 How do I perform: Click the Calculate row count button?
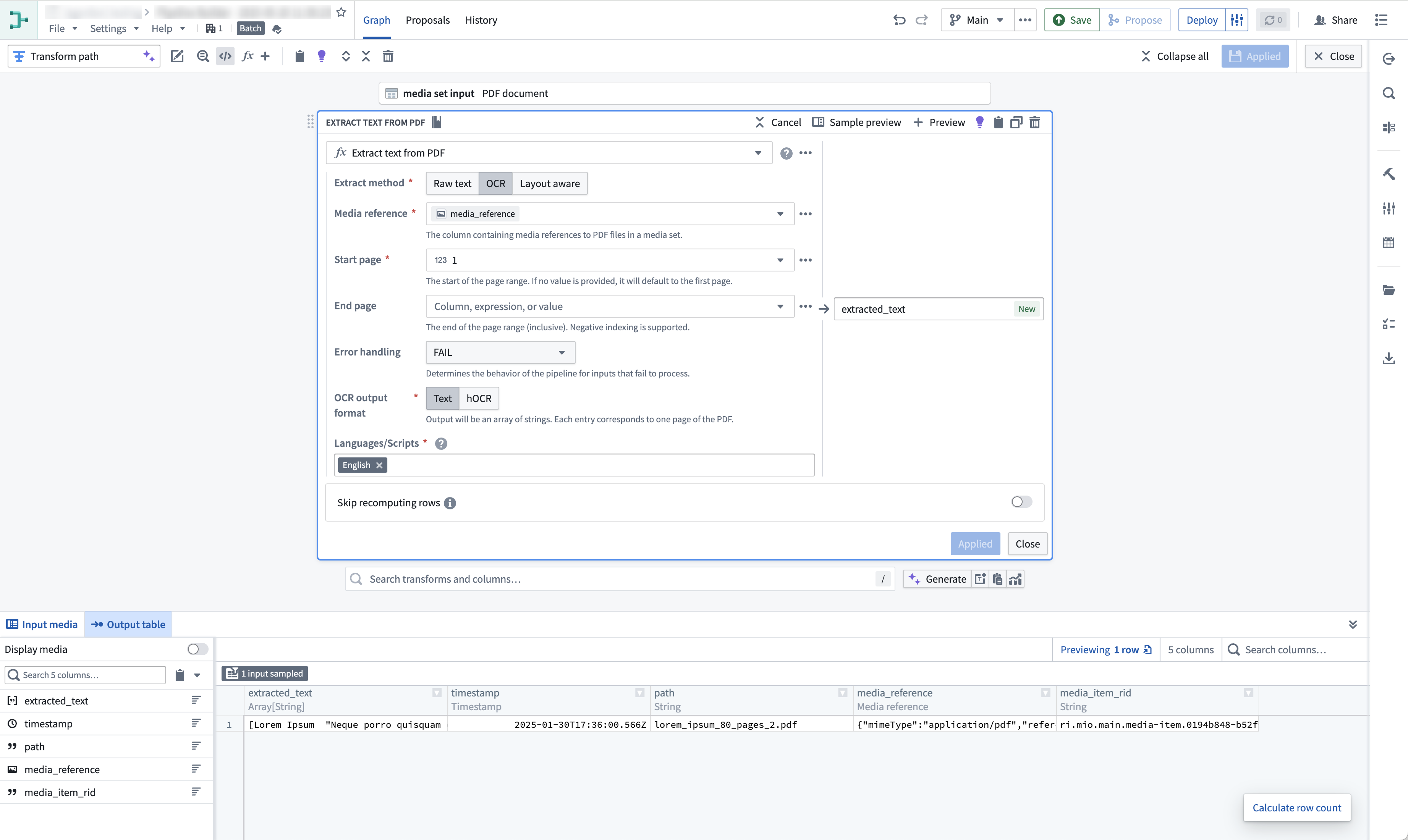(1296, 808)
